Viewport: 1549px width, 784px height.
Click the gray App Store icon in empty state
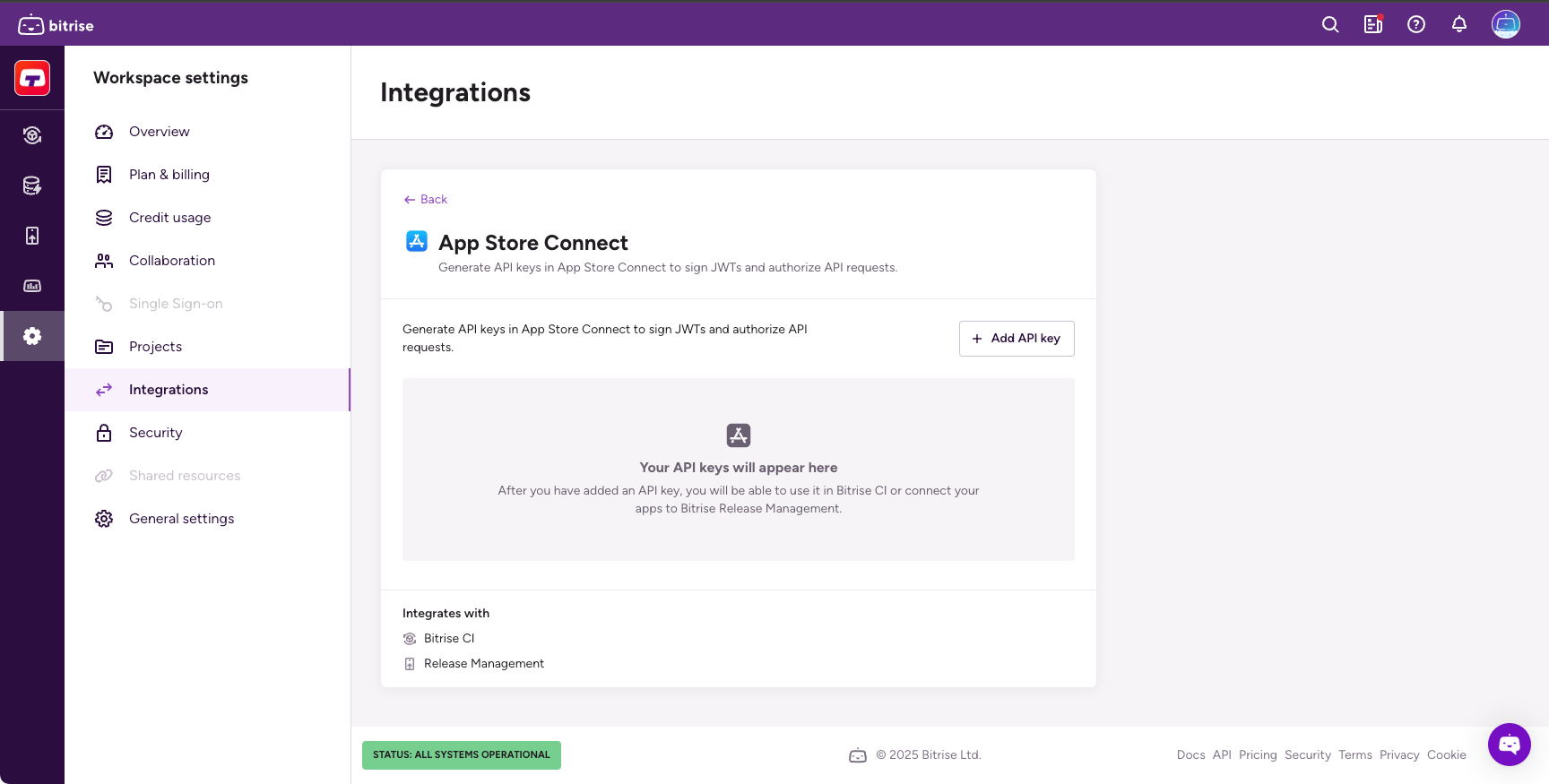pyautogui.click(x=739, y=435)
